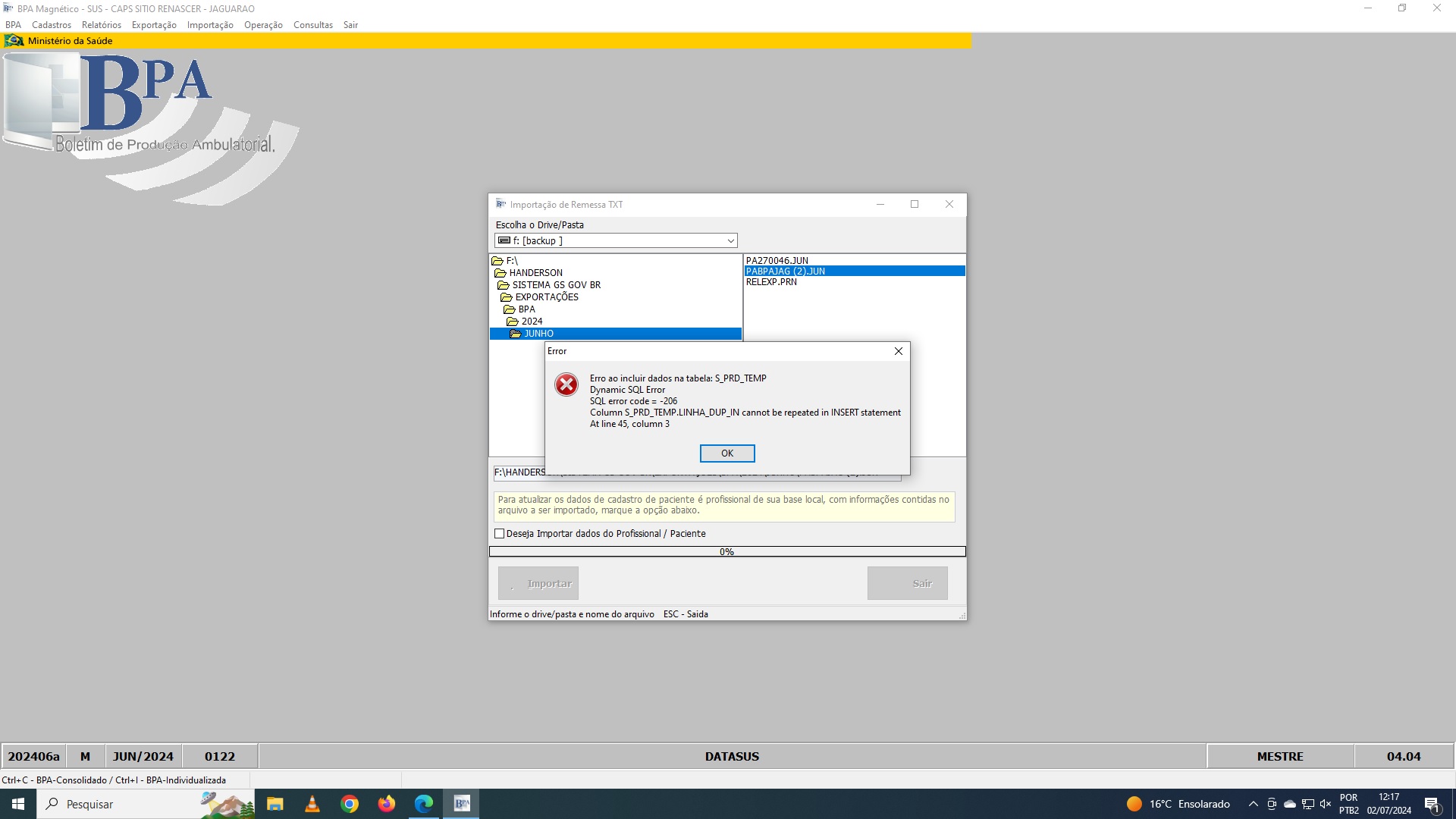Confirm the error with OK button
Viewport: 1456px width, 819px height.
727,453
